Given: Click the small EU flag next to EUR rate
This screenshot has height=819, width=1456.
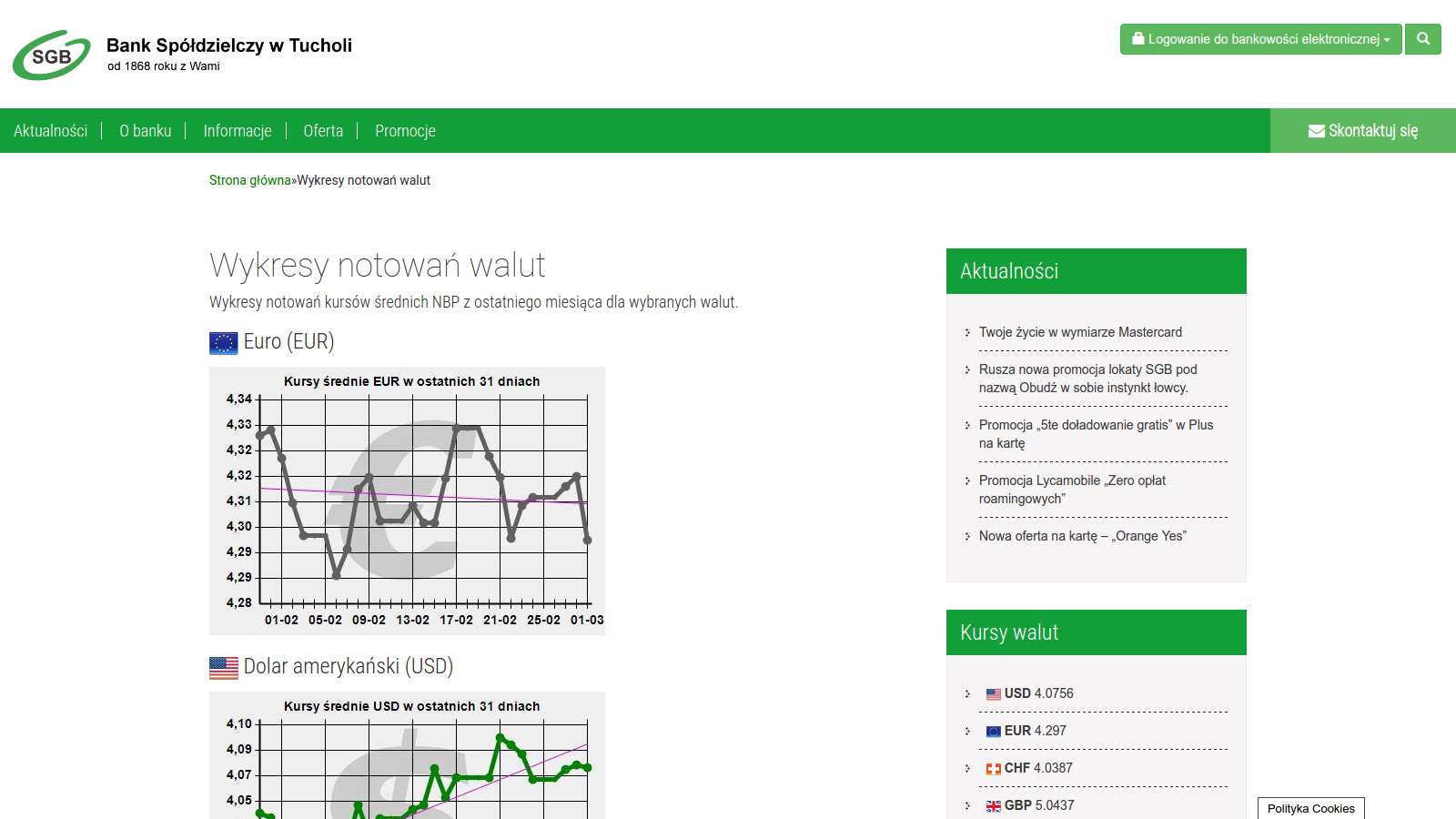Looking at the screenshot, I should (993, 732).
